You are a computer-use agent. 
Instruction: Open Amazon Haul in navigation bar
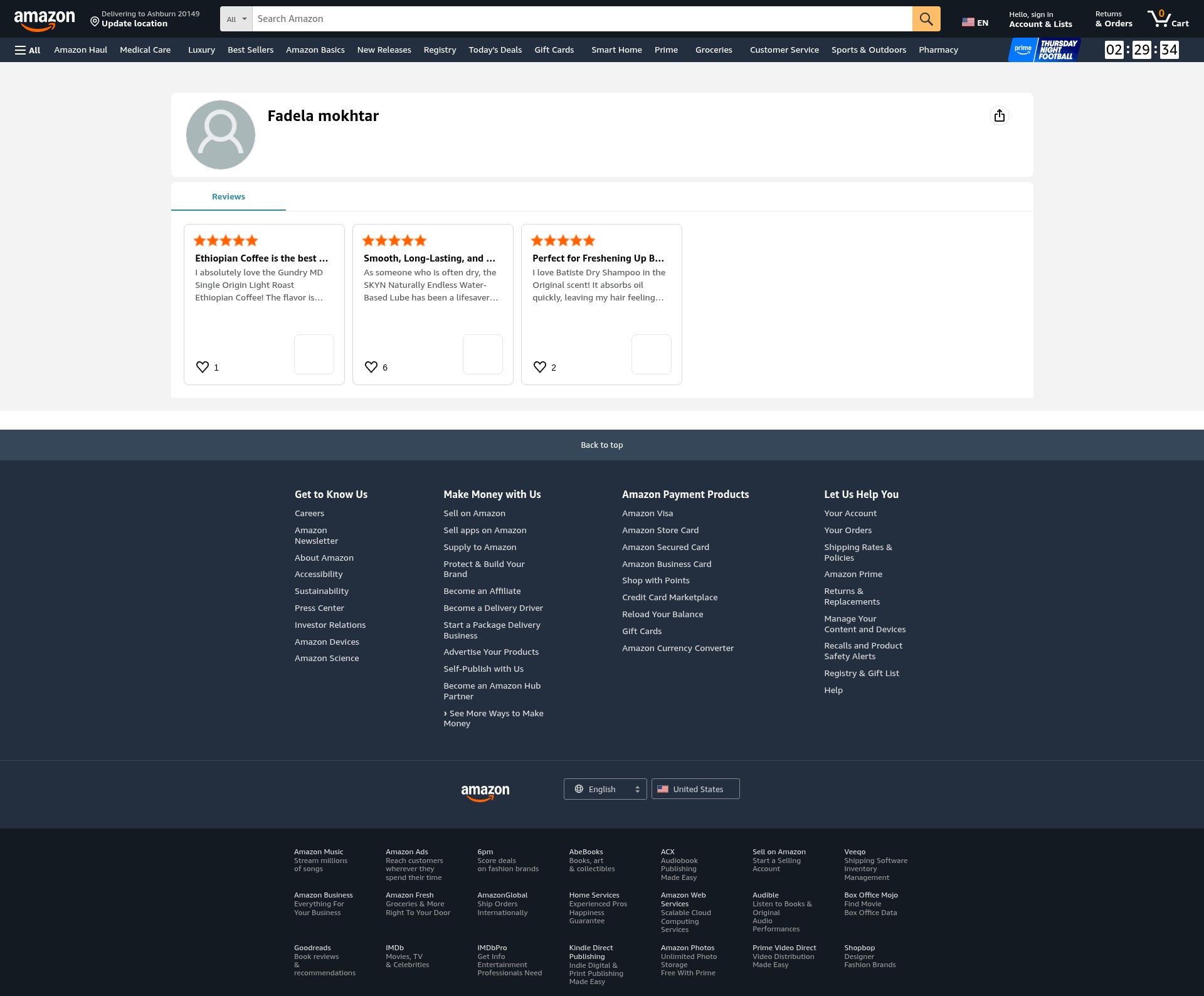coord(81,50)
